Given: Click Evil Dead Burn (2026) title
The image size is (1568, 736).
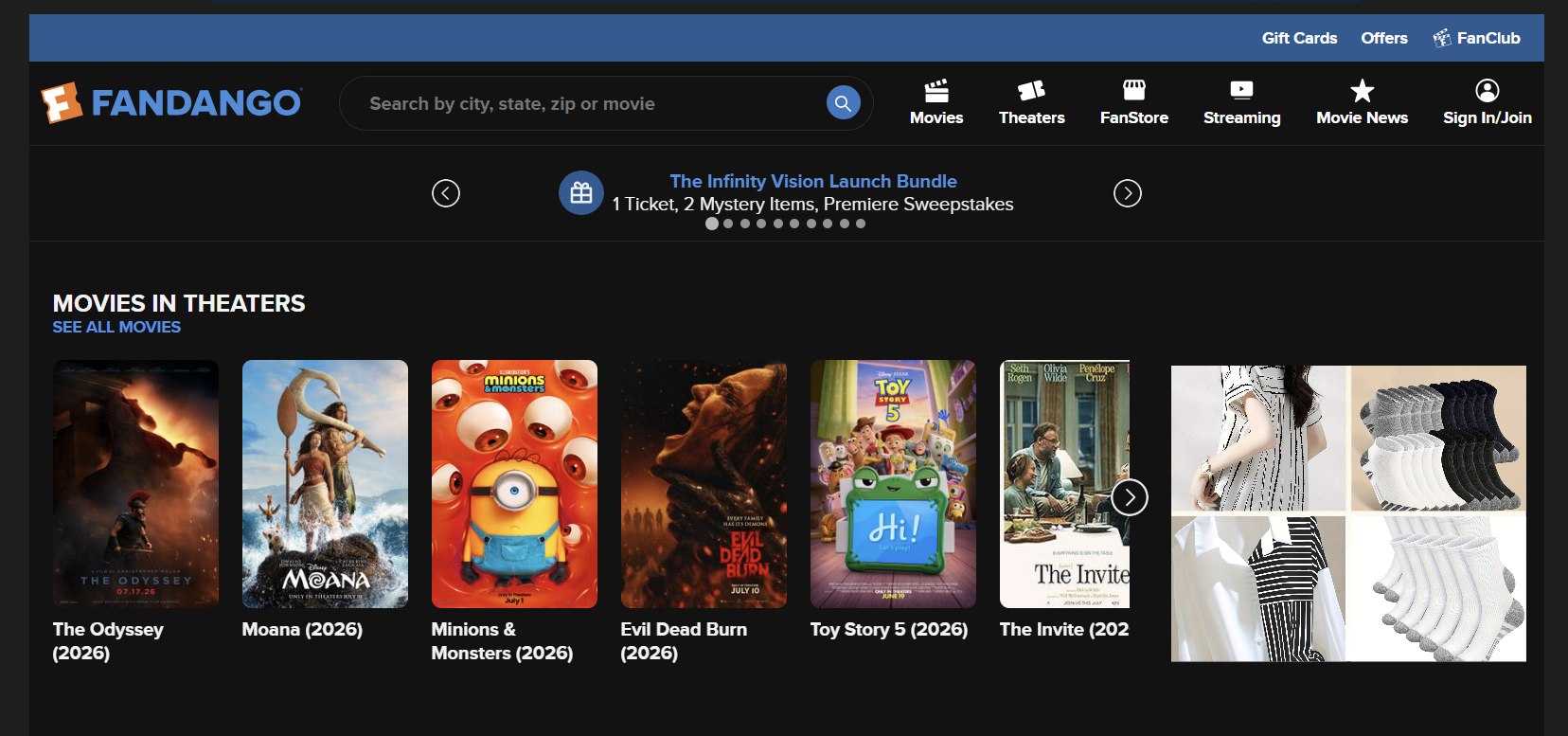Looking at the screenshot, I should coord(684,641).
